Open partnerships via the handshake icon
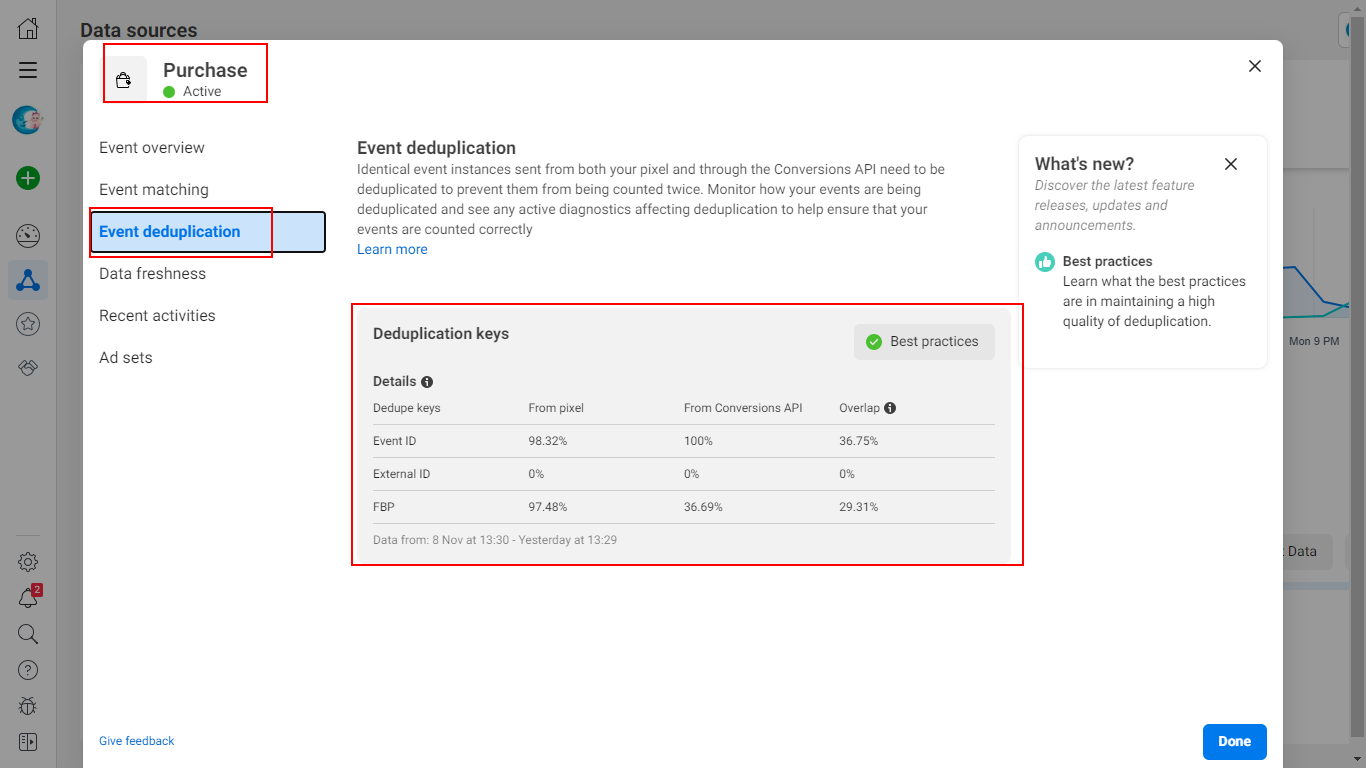 coord(27,367)
